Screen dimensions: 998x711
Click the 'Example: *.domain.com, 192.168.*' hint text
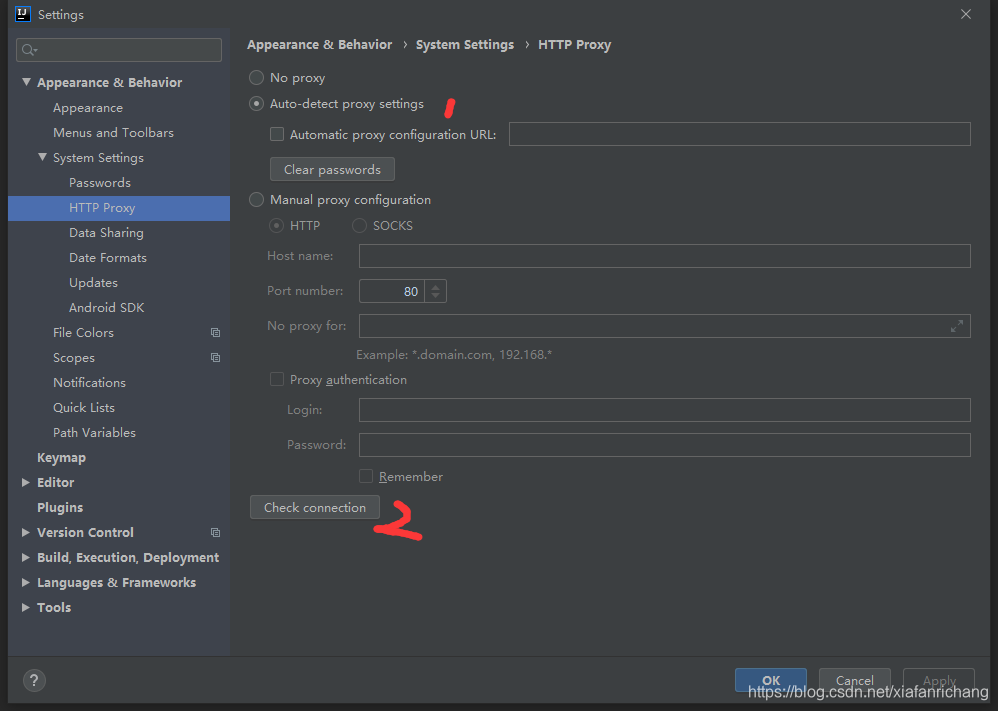454,355
